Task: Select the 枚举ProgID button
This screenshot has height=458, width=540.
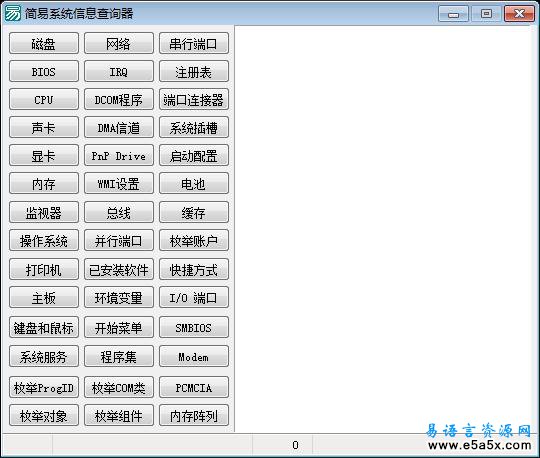Action: pyautogui.click(x=44, y=387)
